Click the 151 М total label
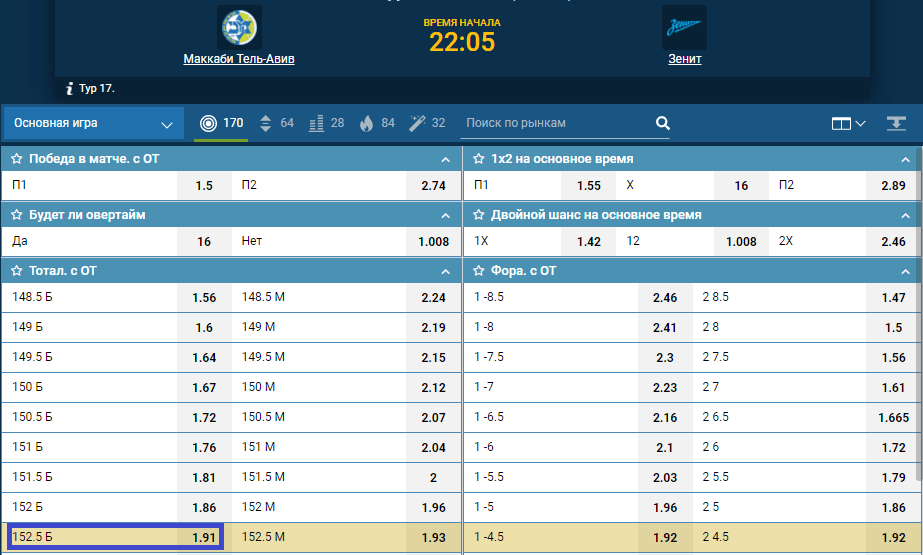The image size is (923, 555). [x=258, y=447]
